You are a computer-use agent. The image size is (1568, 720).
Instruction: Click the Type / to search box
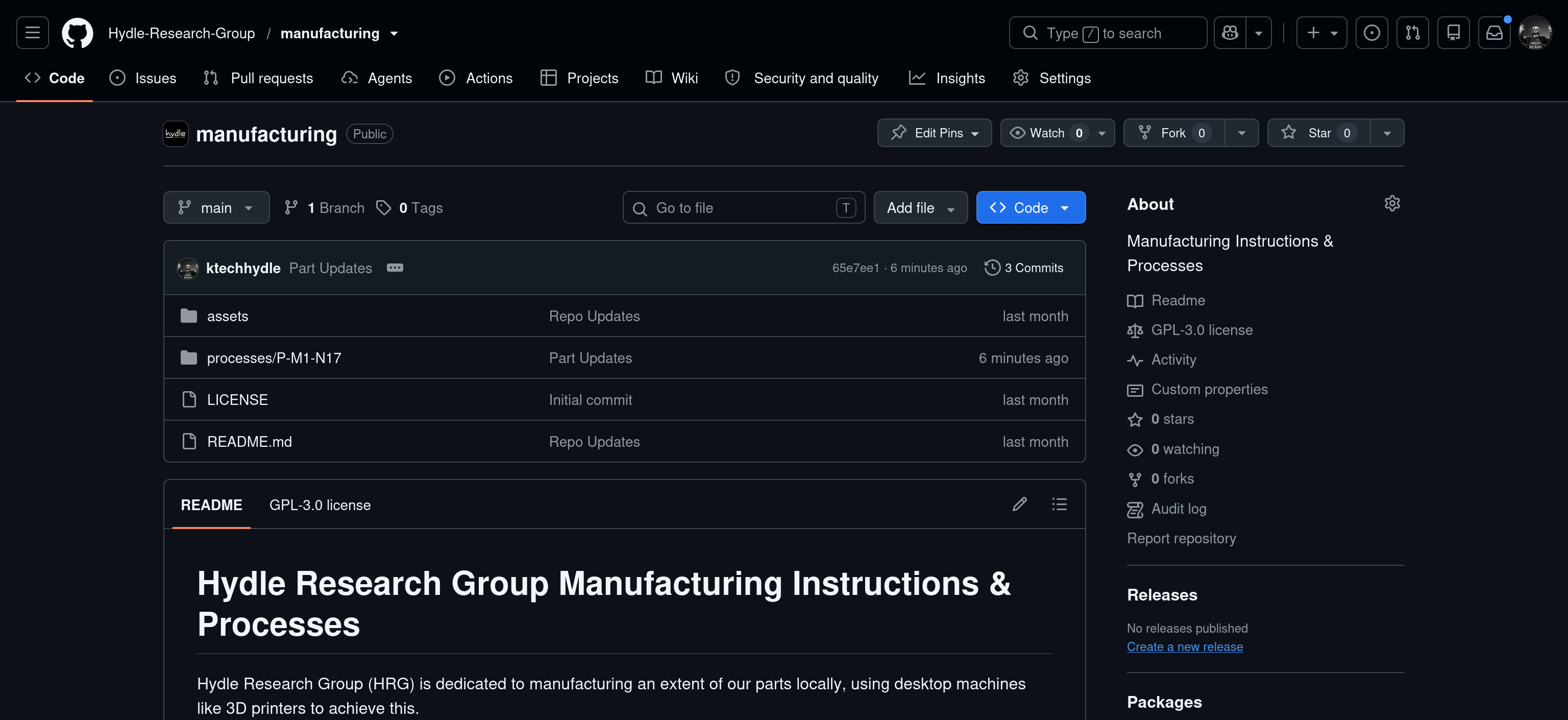pyautogui.click(x=1107, y=32)
